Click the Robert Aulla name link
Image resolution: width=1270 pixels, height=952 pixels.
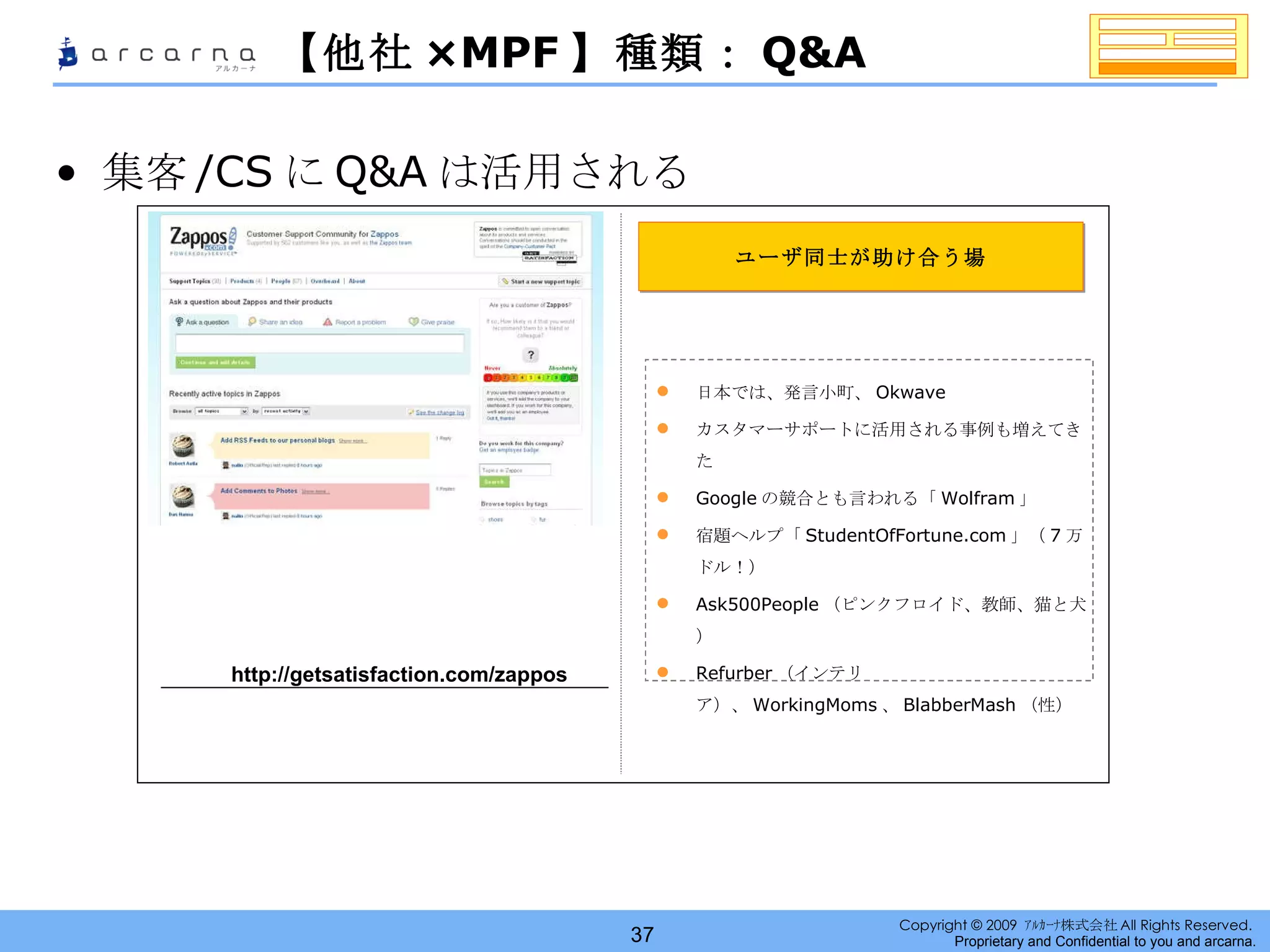pyautogui.click(x=183, y=464)
